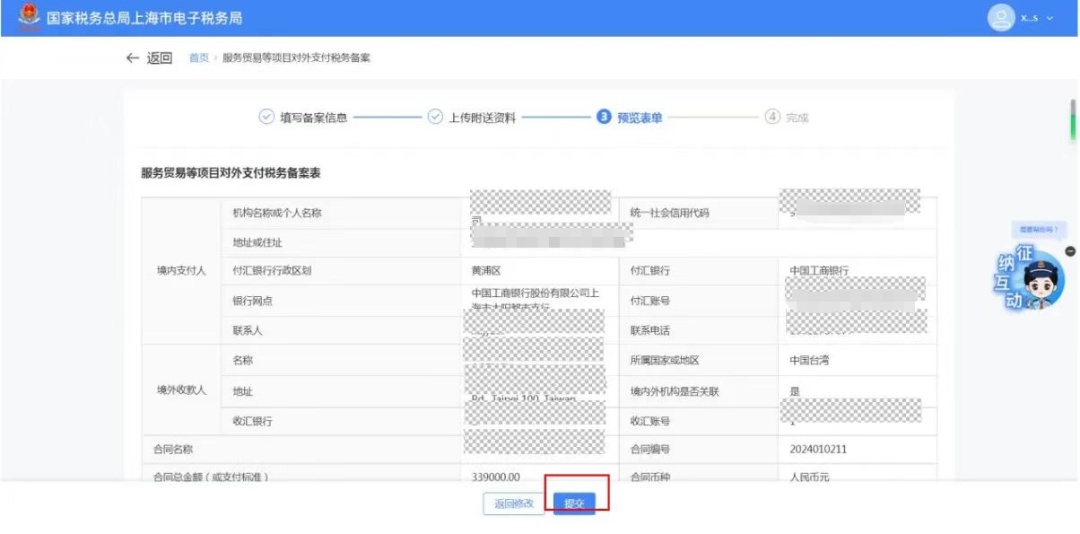Click the 境内支付人 row header
Screen dimensions: 1080x534
[x=181, y=271]
